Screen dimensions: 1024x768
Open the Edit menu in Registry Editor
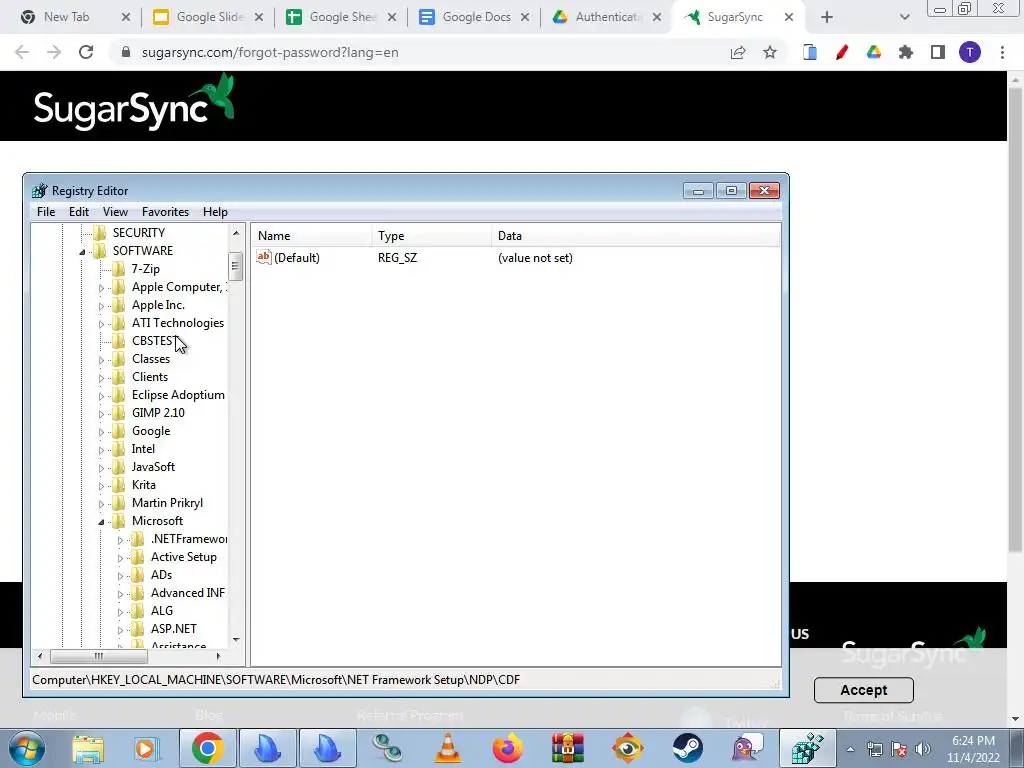[78, 212]
